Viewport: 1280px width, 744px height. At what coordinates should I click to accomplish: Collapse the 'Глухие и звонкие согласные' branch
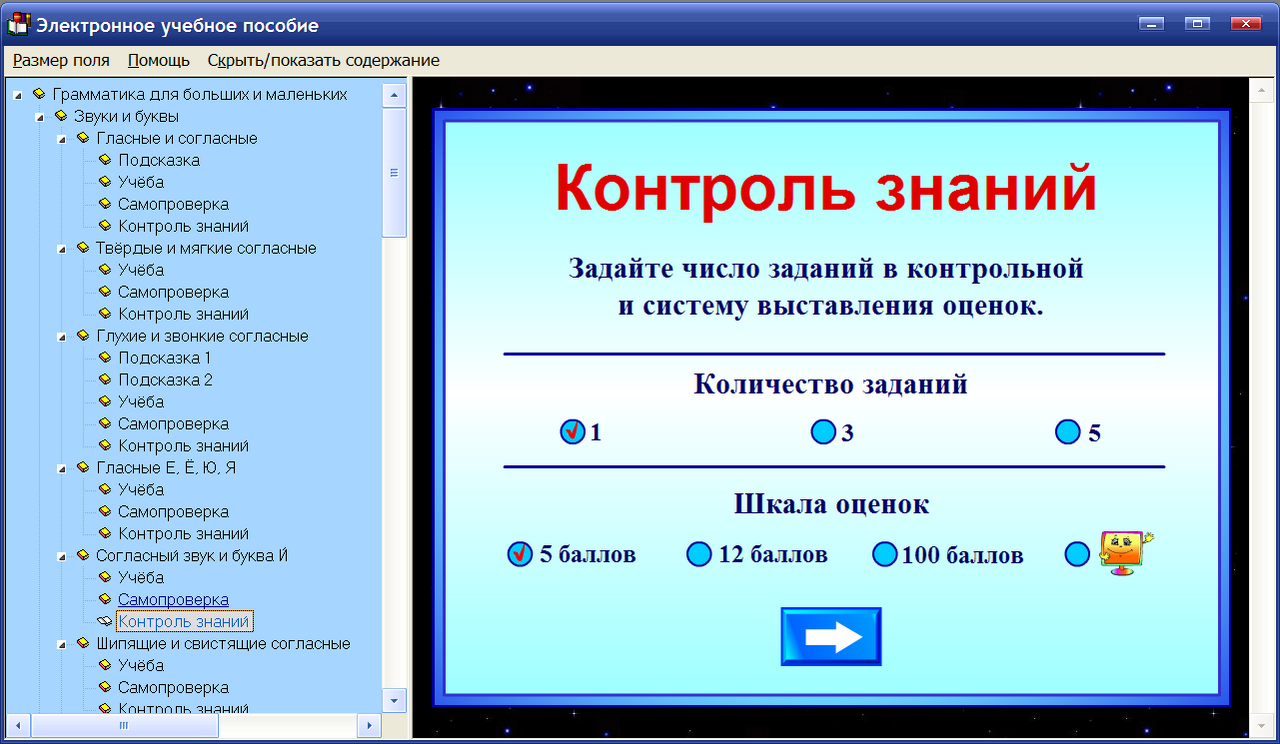pos(62,335)
